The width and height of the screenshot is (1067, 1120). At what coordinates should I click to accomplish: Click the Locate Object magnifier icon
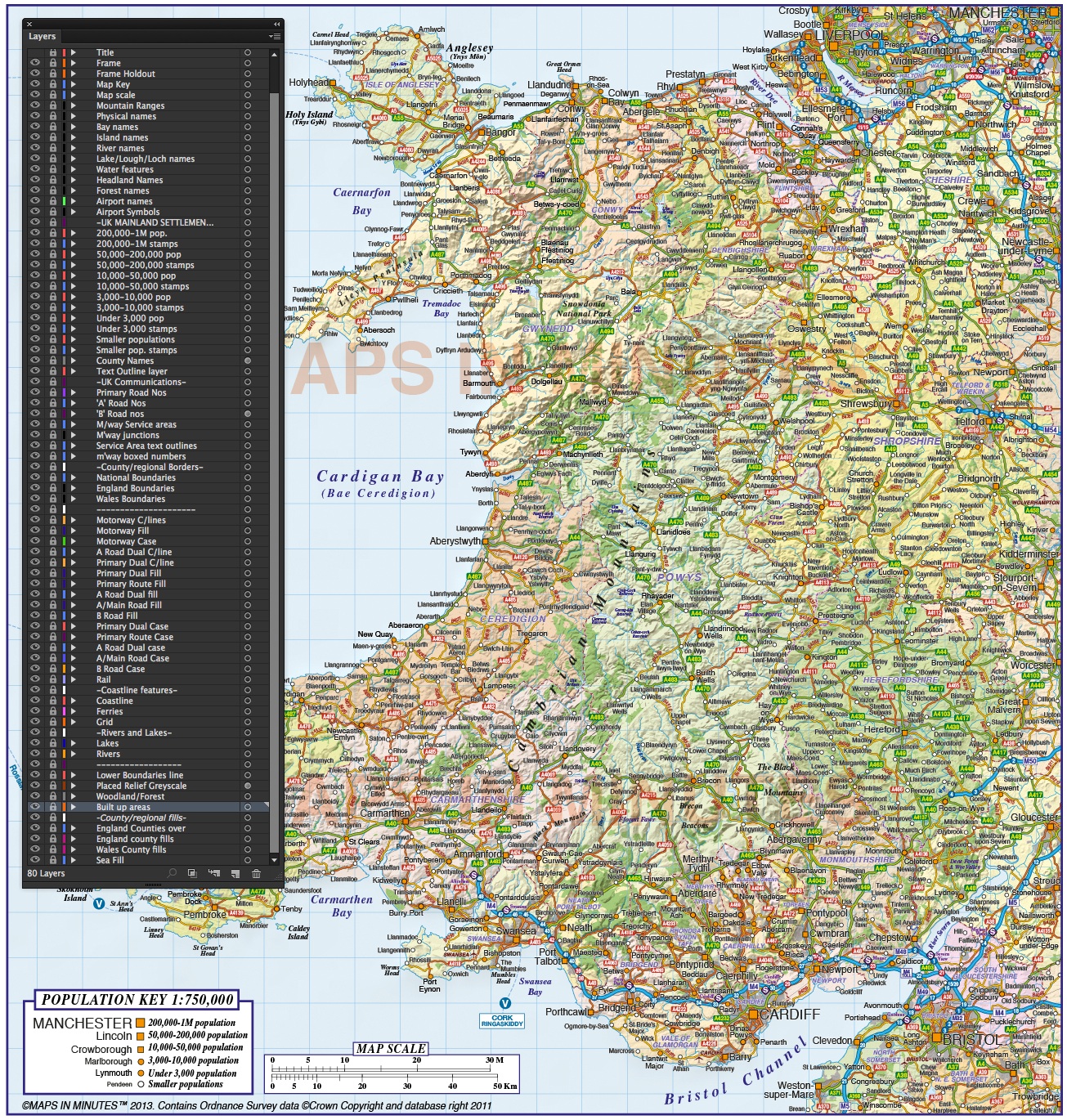click(x=173, y=874)
